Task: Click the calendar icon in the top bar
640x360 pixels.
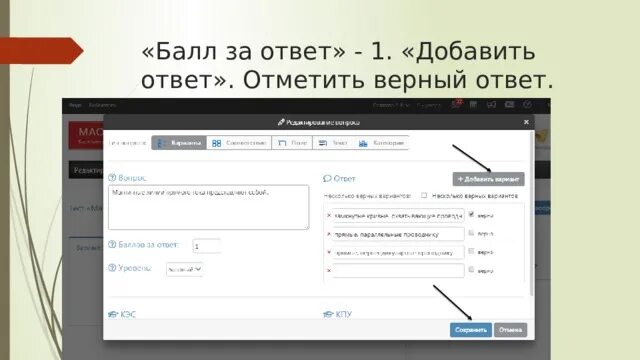Action: [x=473, y=104]
